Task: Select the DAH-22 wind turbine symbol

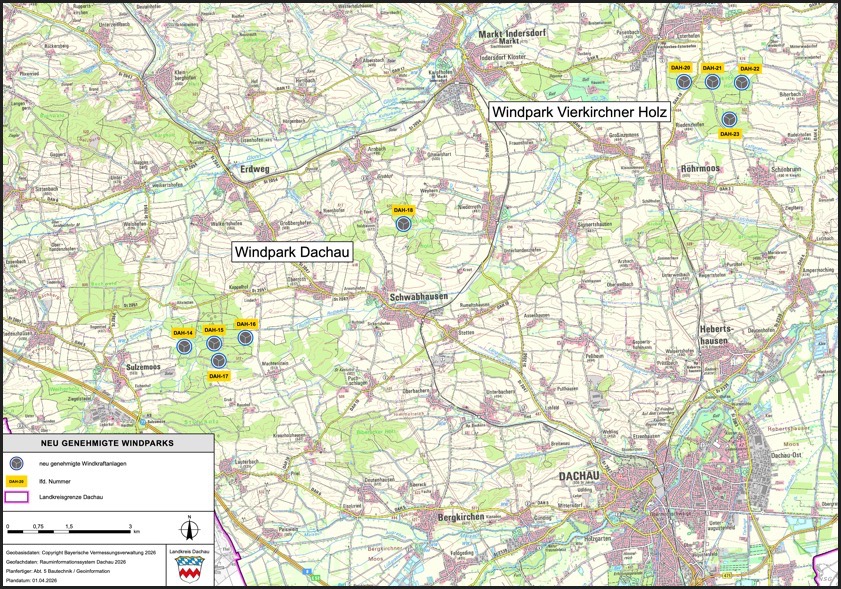Action: point(742,82)
